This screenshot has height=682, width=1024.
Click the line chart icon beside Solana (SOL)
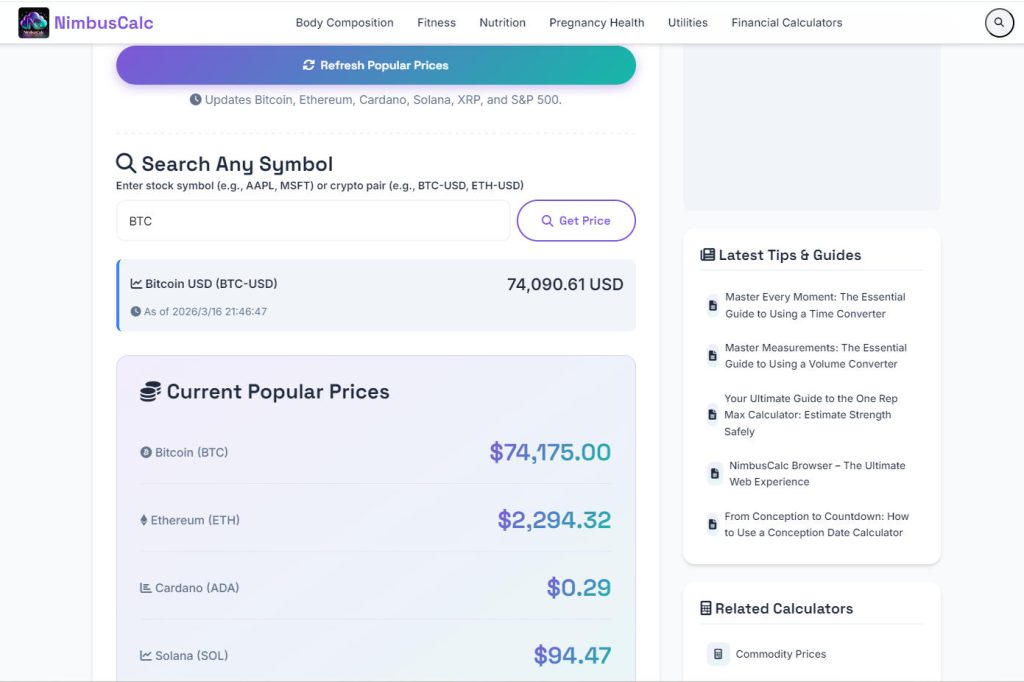coord(146,655)
